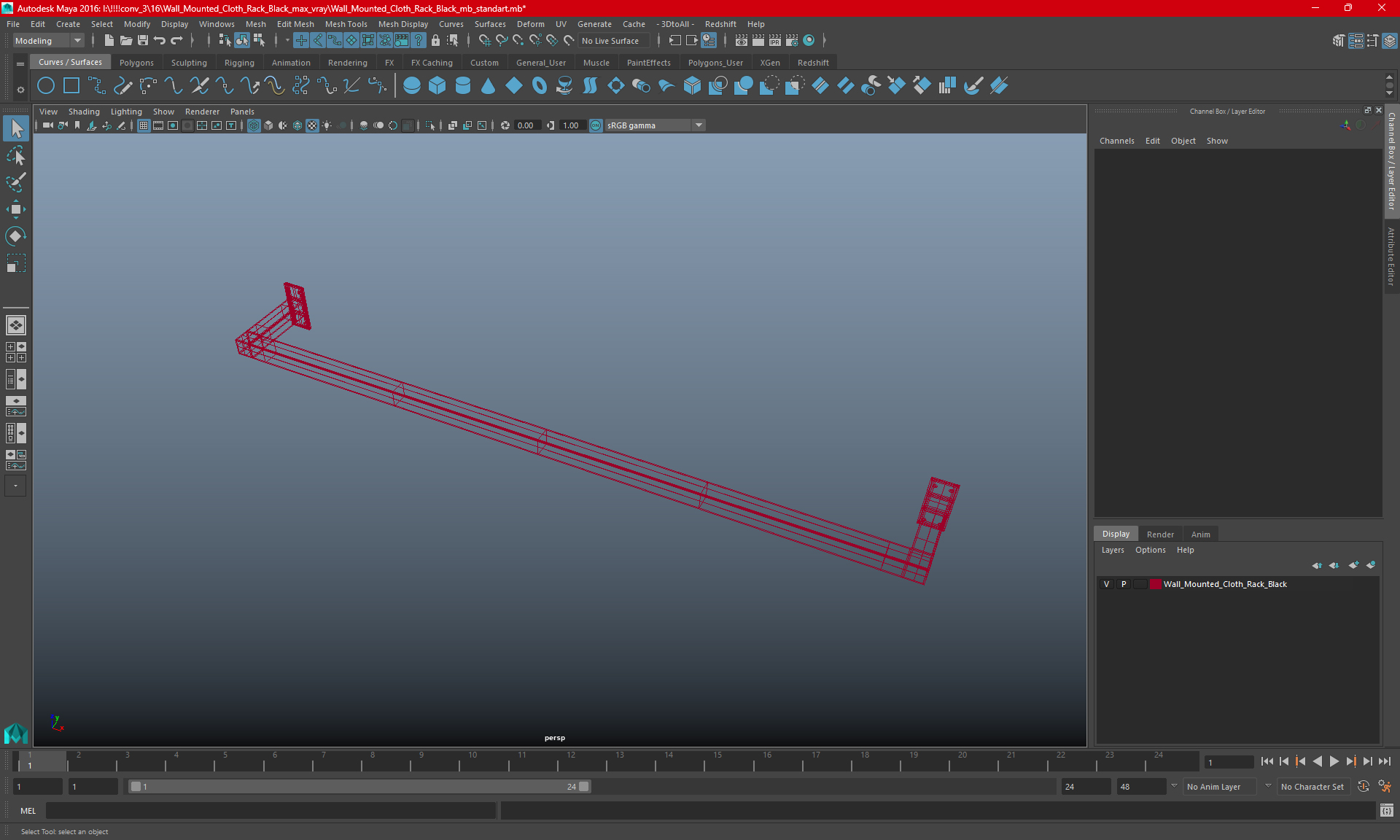Toggle the P playback column for layer
Viewport: 1400px width, 840px height.
[1123, 583]
